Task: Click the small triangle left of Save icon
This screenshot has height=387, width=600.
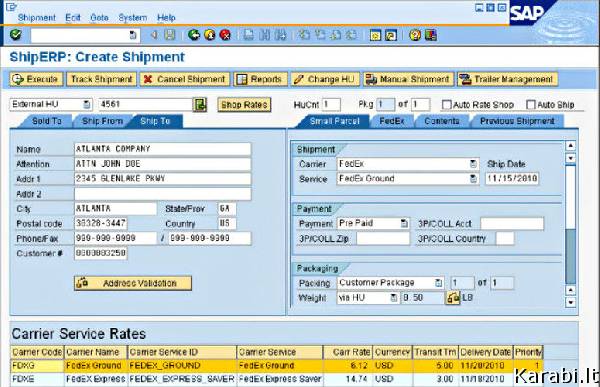Action: (153, 35)
